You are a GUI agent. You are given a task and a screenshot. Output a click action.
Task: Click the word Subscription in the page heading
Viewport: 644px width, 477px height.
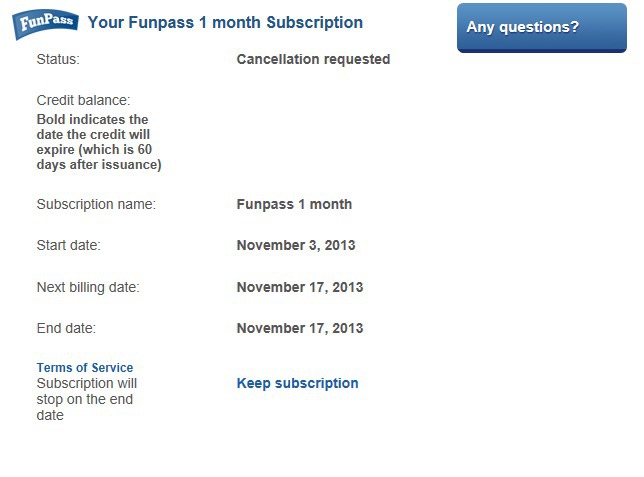[x=315, y=23]
